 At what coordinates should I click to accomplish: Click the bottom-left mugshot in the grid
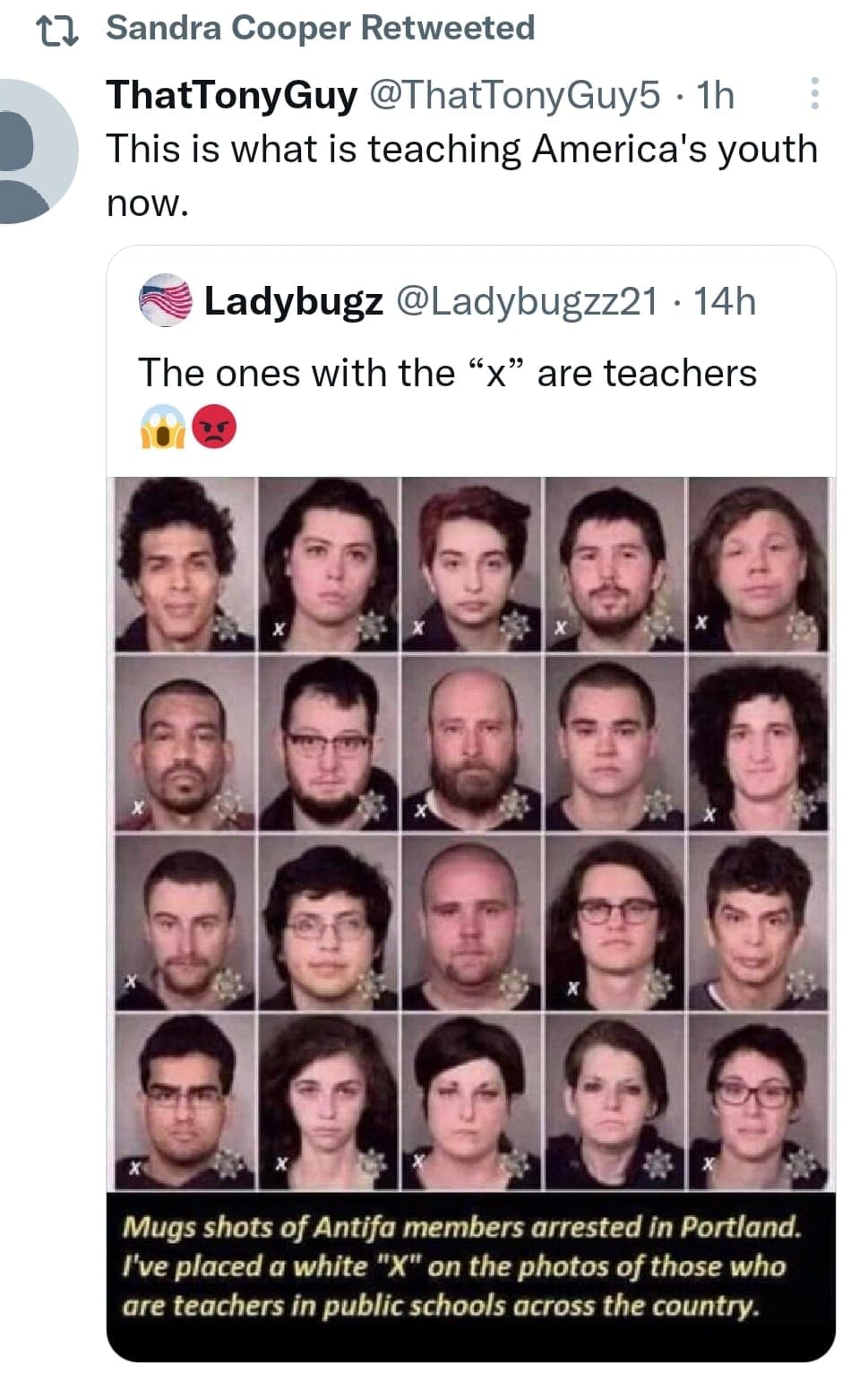(x=185, y=1102)
